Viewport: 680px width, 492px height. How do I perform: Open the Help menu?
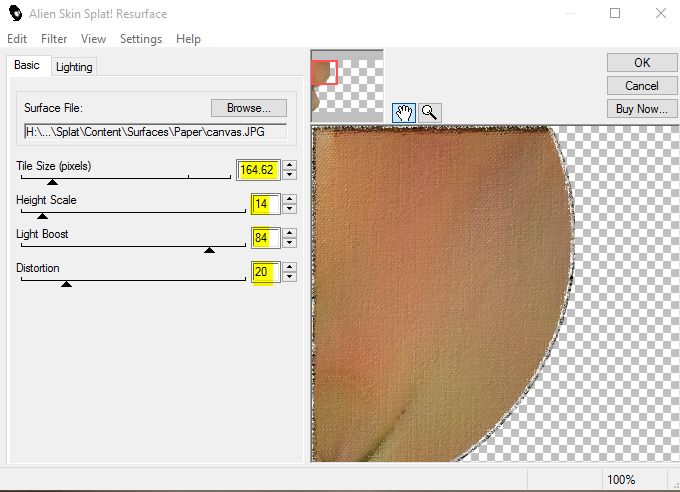[x=188, y=39]
